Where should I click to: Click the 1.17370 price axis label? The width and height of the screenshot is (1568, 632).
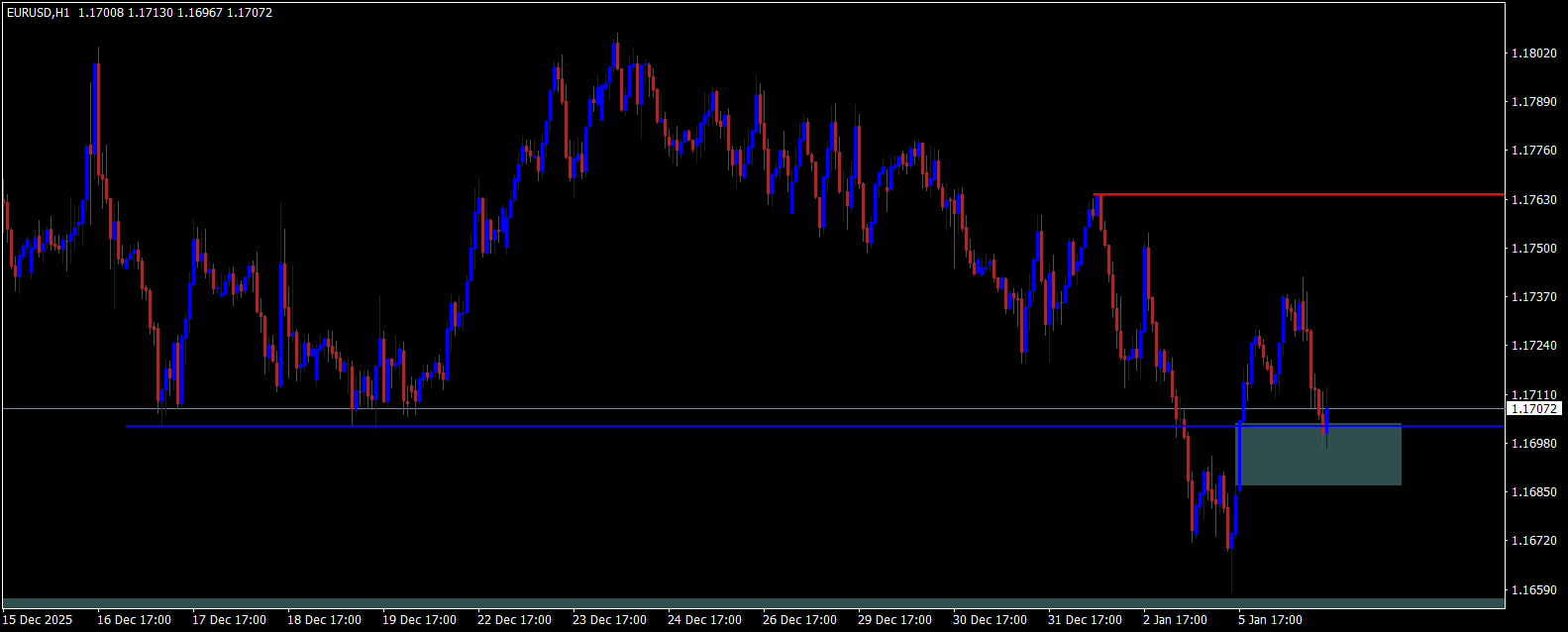pyautogui.click(x=1533, y=297)
